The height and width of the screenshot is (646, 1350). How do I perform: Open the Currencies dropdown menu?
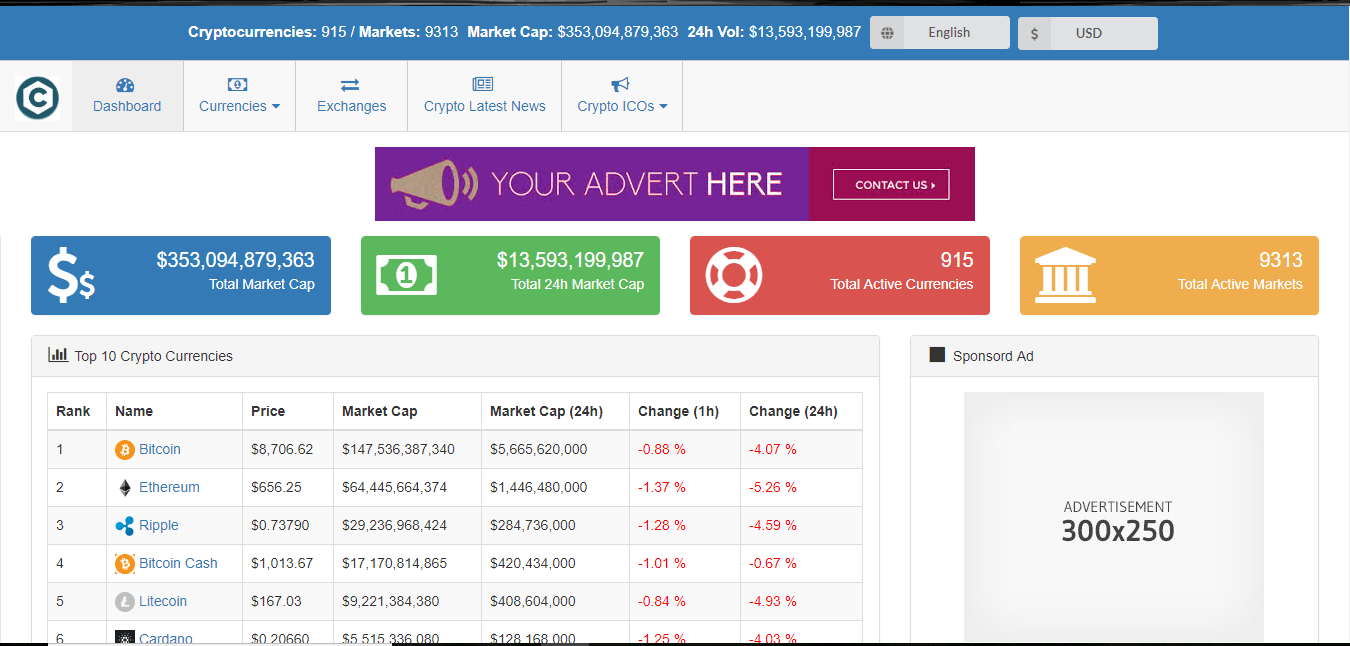(x=239, y=105)
